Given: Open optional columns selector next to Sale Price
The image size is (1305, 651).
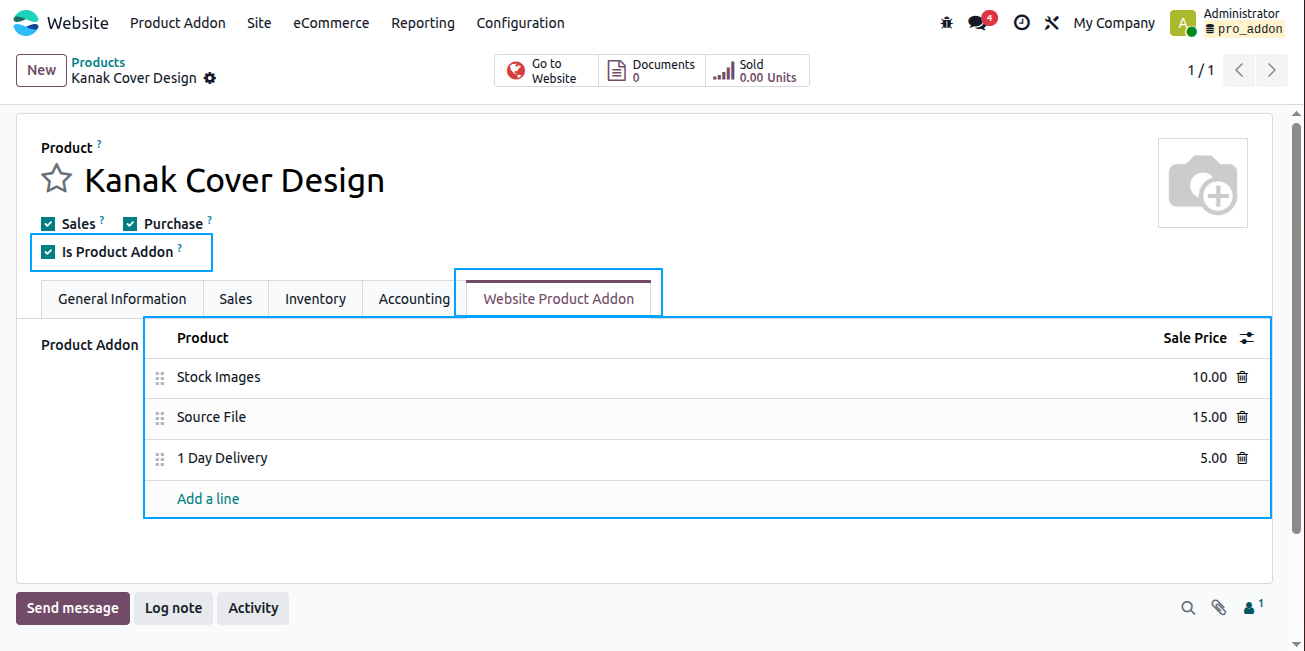Looking at the screenshot, I should coord(1246,338).
